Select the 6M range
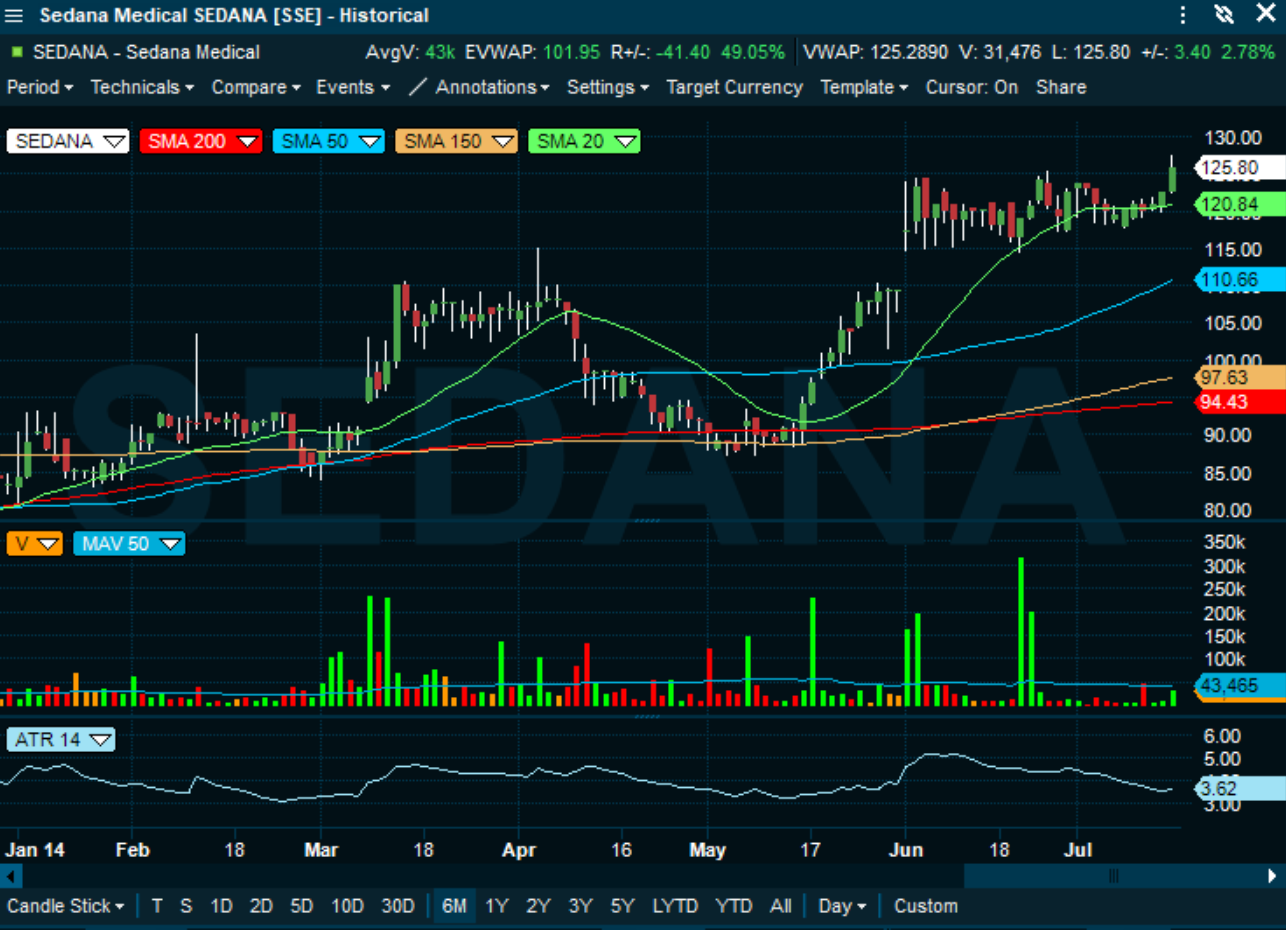Screen dimensions: 1286x930 (x=454, y=906)
